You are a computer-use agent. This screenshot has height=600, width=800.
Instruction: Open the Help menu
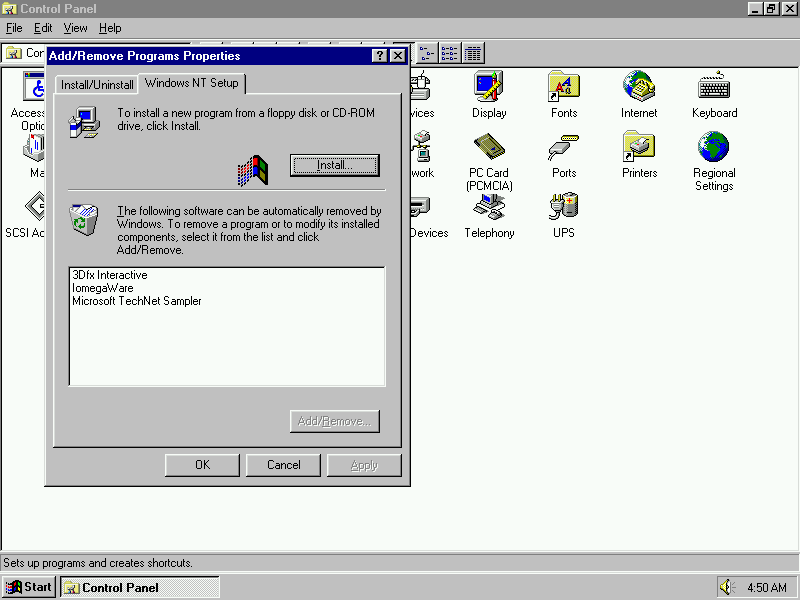(110, 28)
